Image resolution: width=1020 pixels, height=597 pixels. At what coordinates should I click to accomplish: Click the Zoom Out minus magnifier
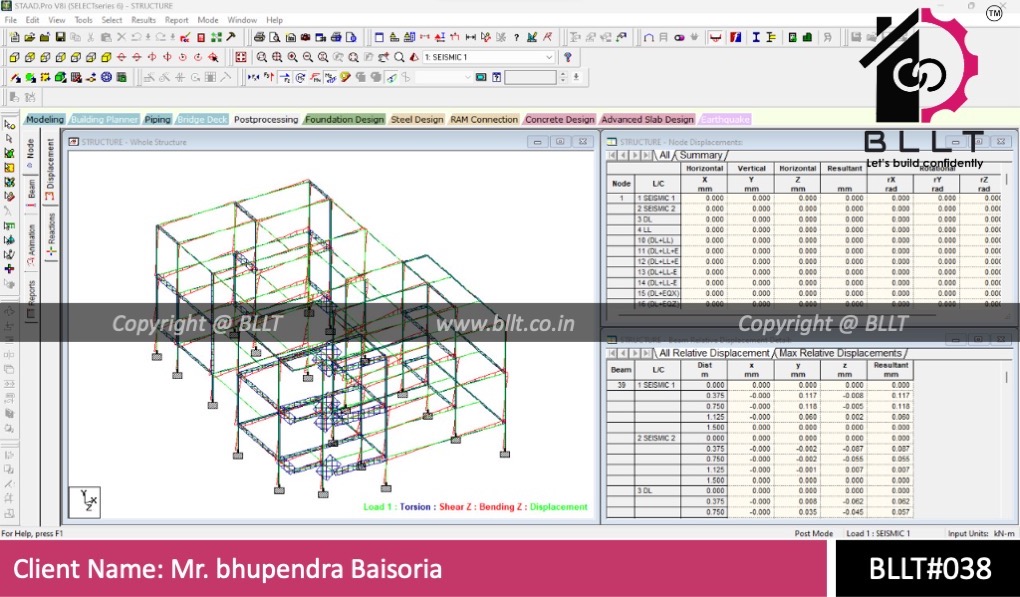[x=308, y=57]
